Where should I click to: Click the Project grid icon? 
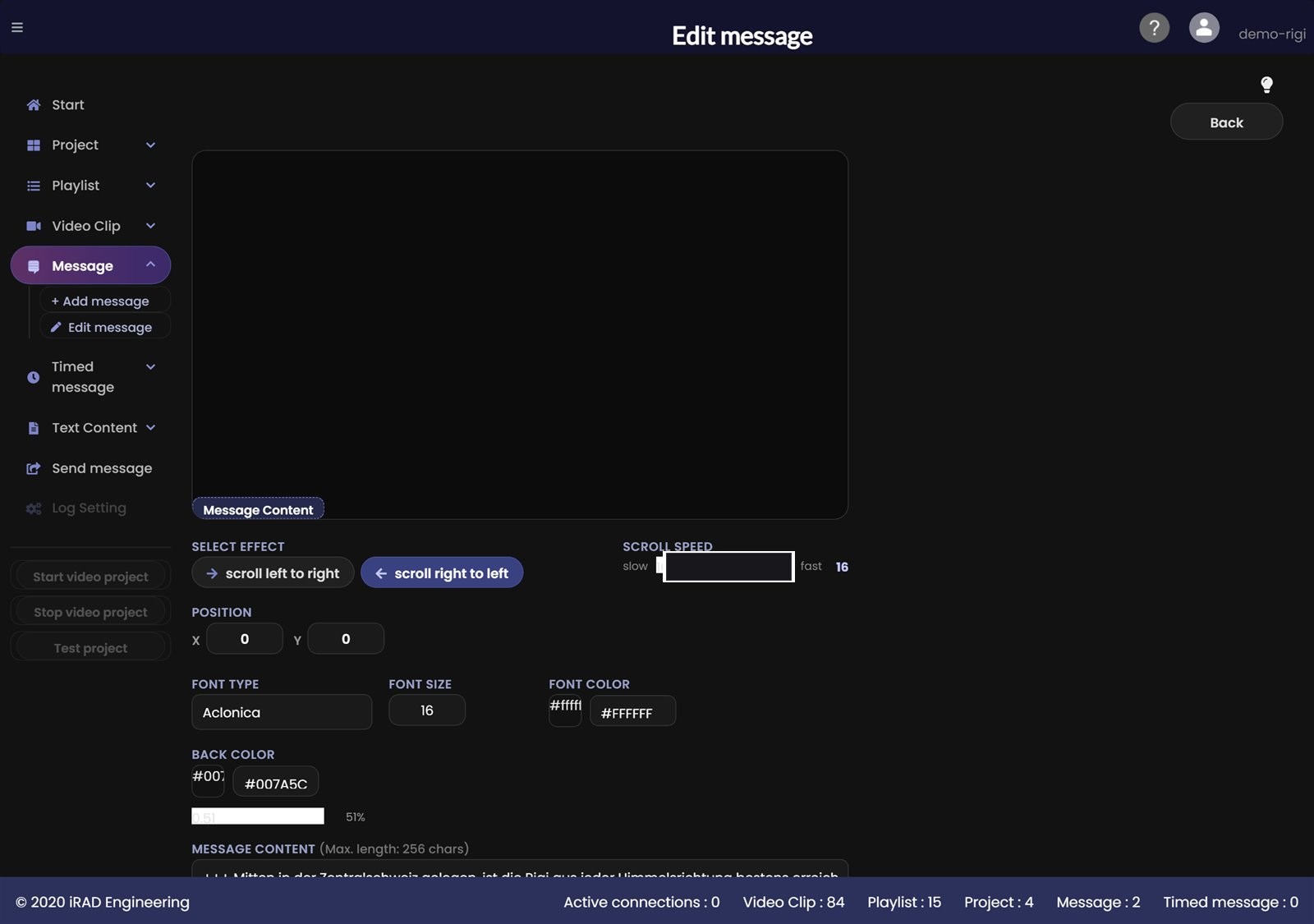(34, 145)
